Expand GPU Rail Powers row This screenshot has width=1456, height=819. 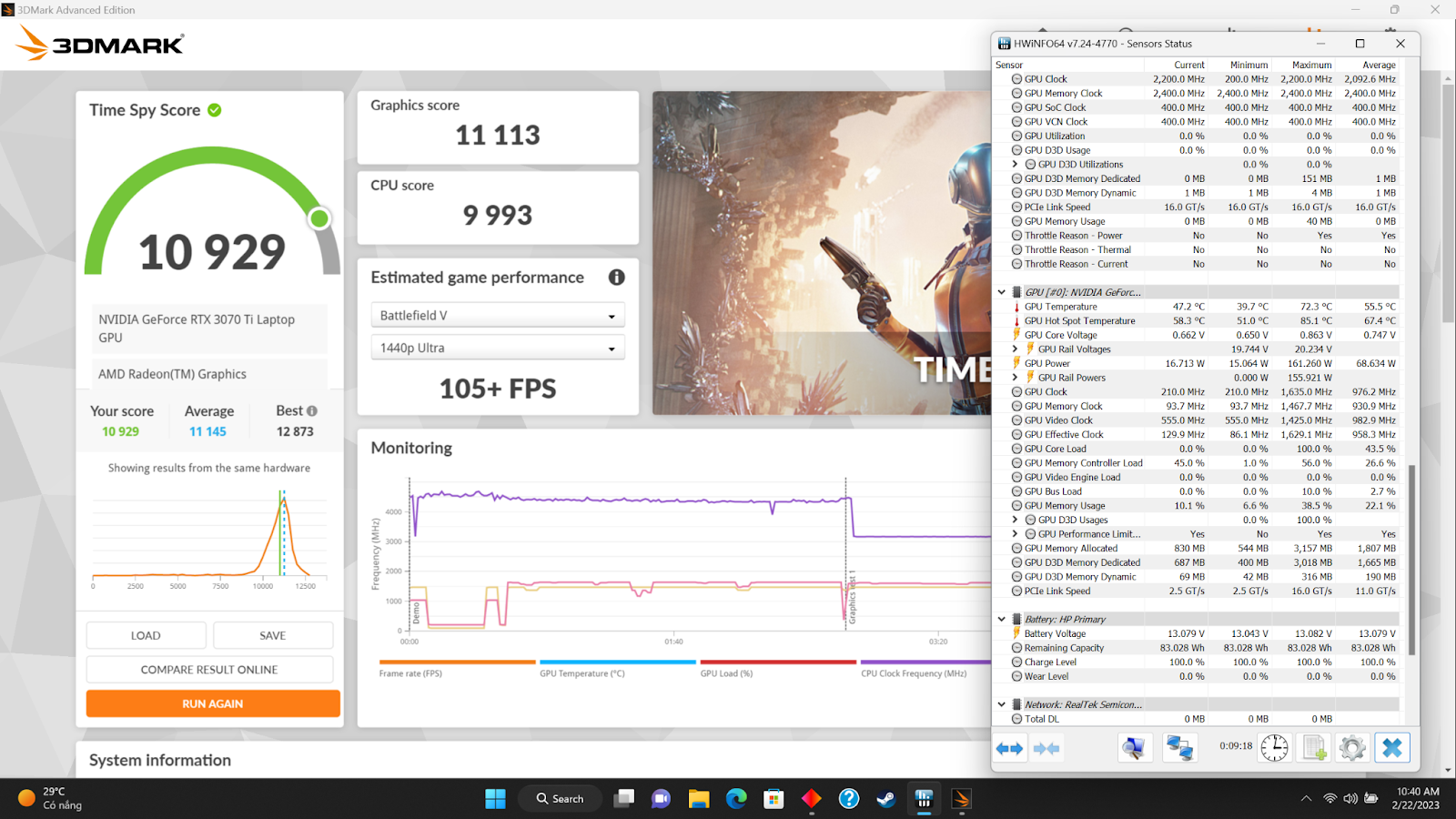coord(1016,378)
